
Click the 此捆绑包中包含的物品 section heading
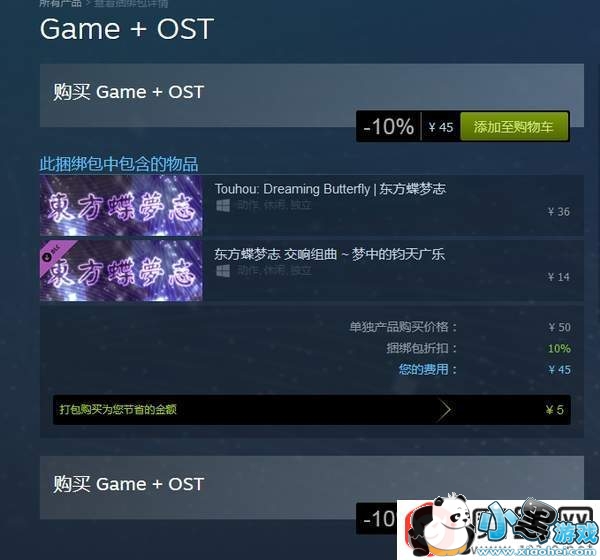pos(119,164)
